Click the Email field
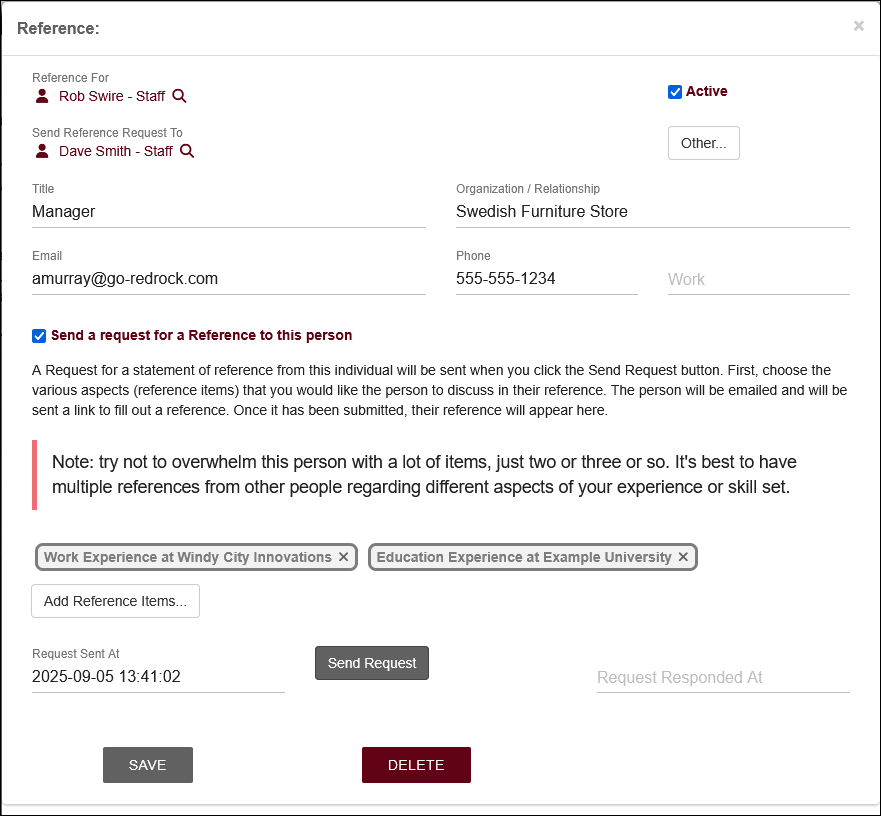 point(228,279)
